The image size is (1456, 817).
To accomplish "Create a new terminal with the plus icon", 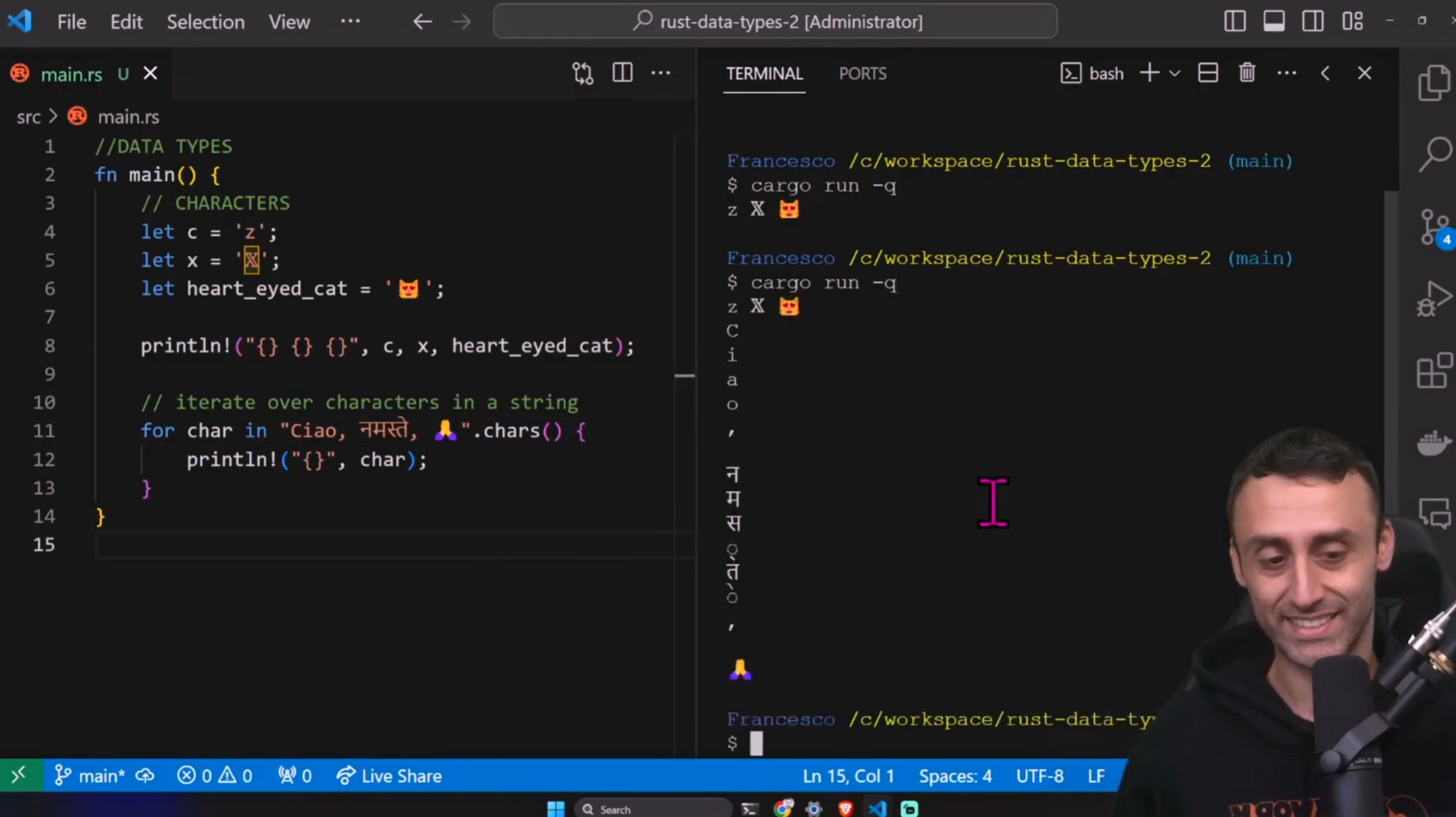I will point(1149,73).
